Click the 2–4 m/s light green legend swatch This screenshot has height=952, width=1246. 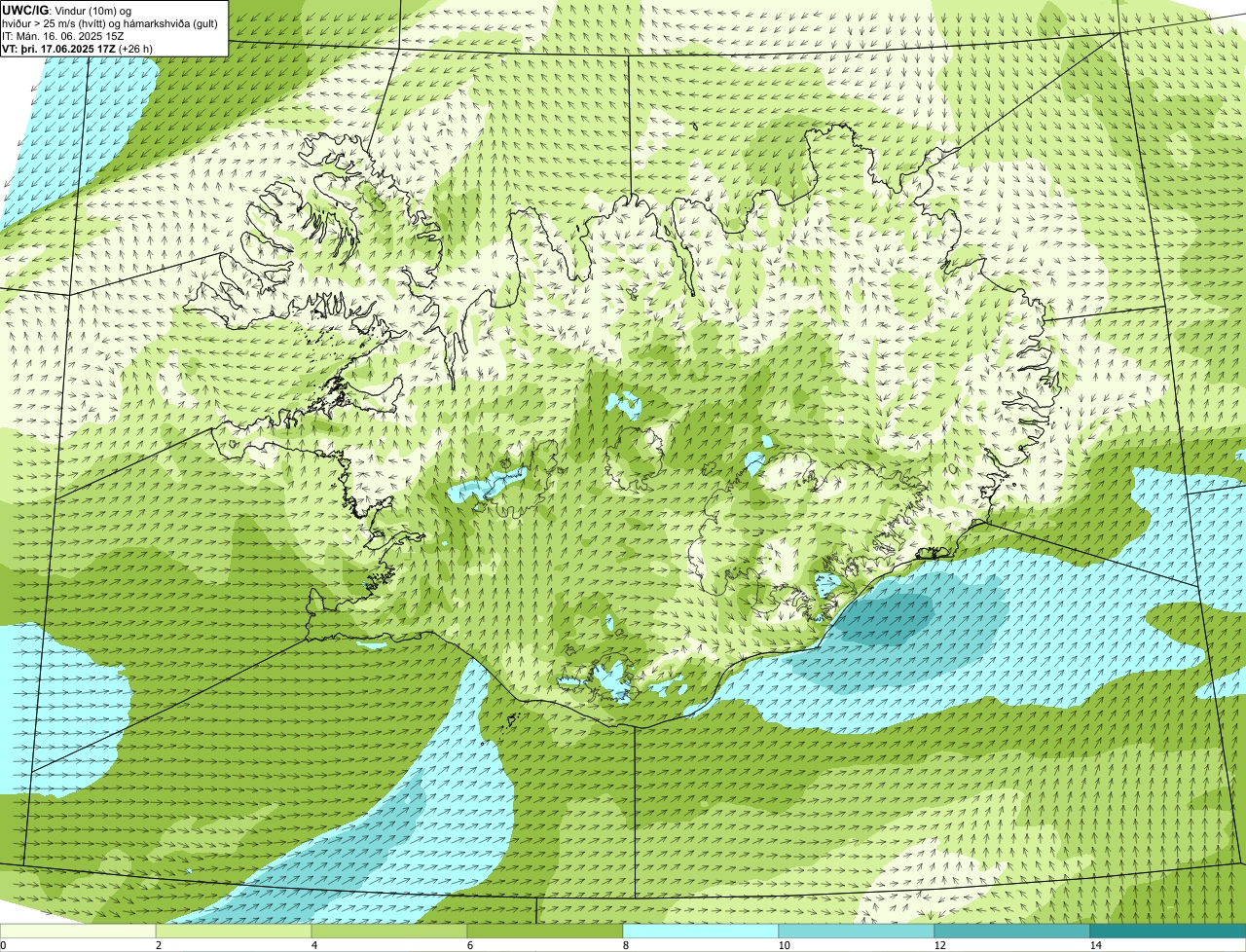pyautogui.click(x=234, y=932)
